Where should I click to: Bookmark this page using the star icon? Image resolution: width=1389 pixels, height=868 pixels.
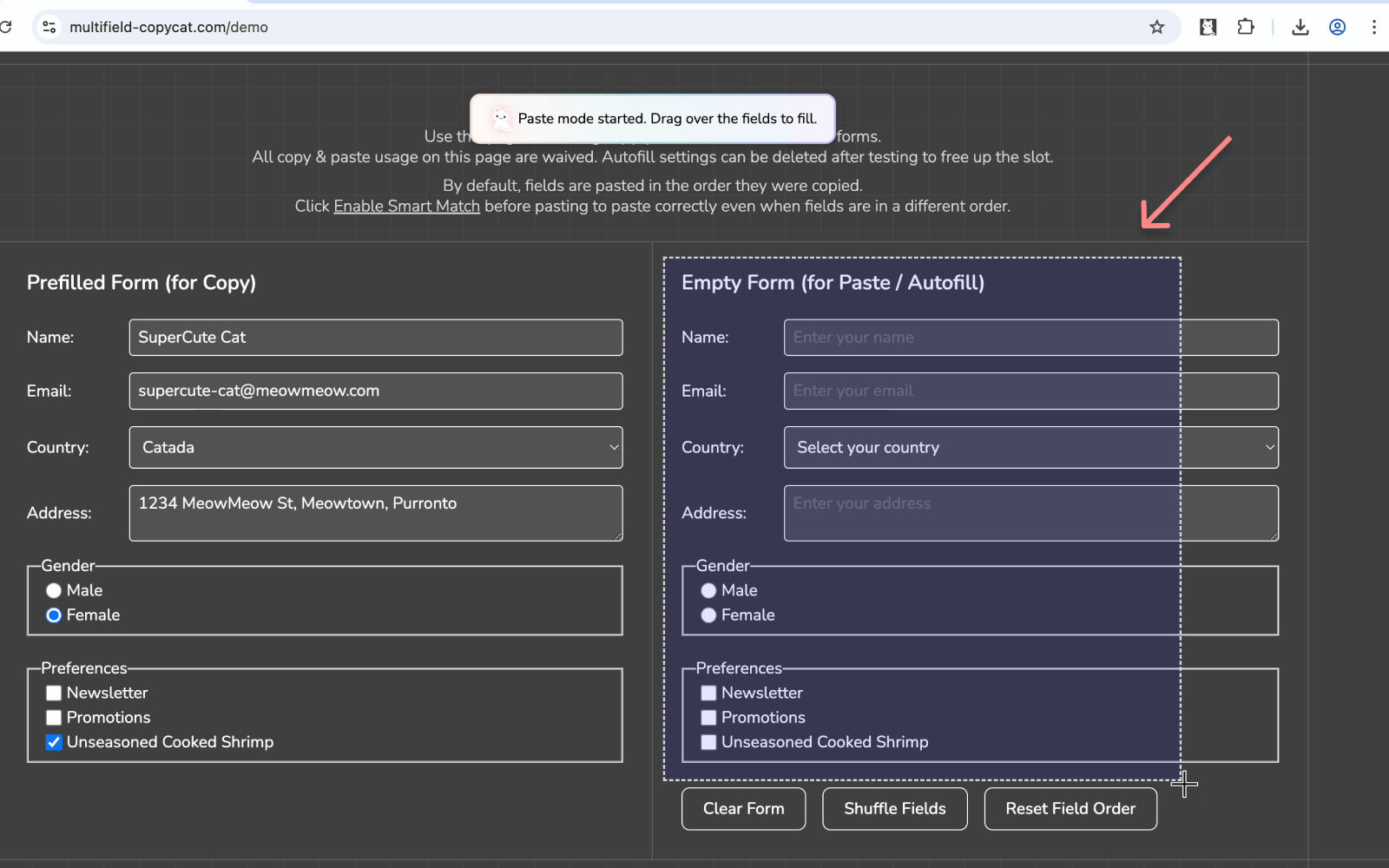(1156, 27)
